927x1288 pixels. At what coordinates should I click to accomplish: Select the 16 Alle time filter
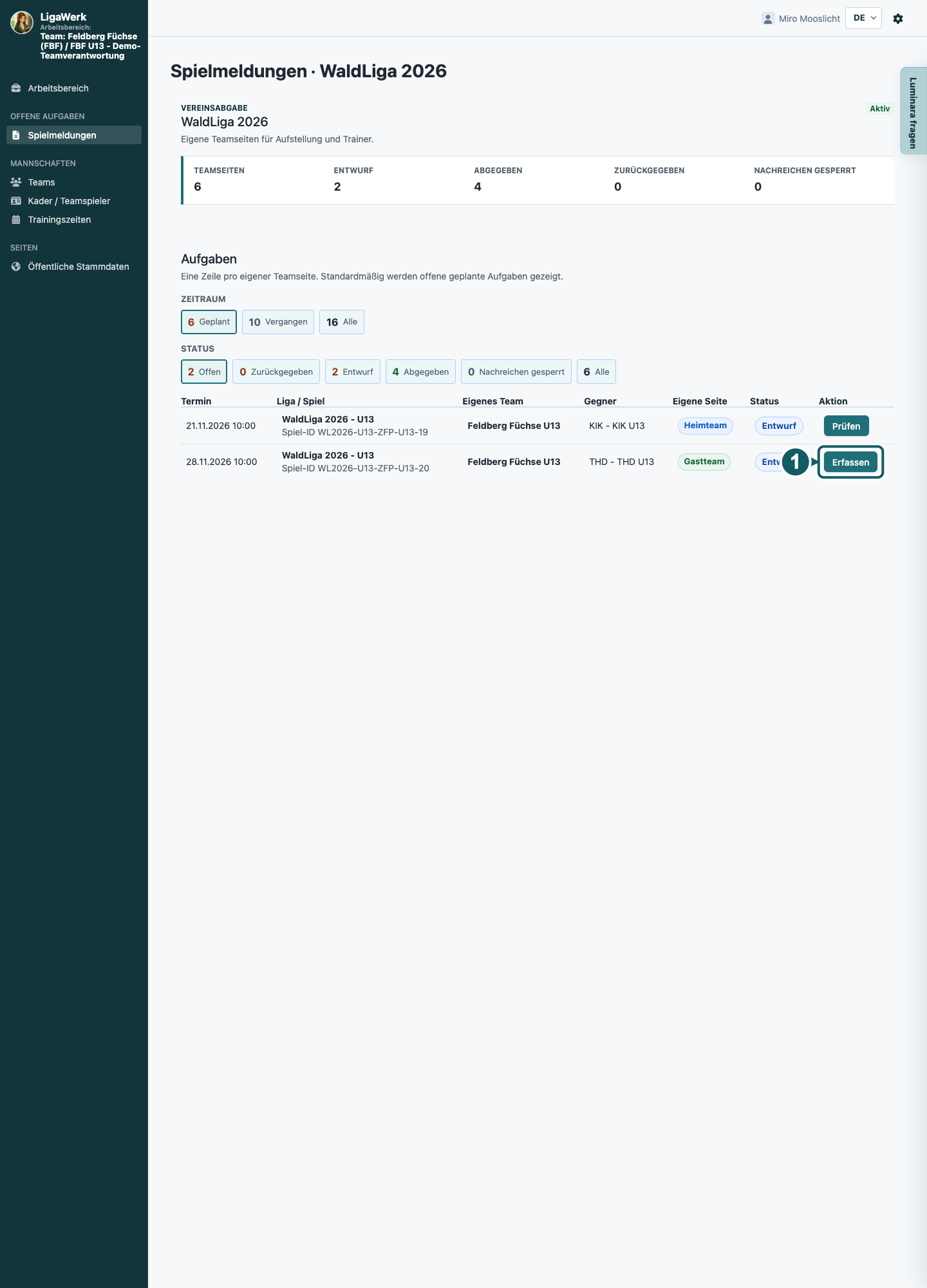click(342, 322)
